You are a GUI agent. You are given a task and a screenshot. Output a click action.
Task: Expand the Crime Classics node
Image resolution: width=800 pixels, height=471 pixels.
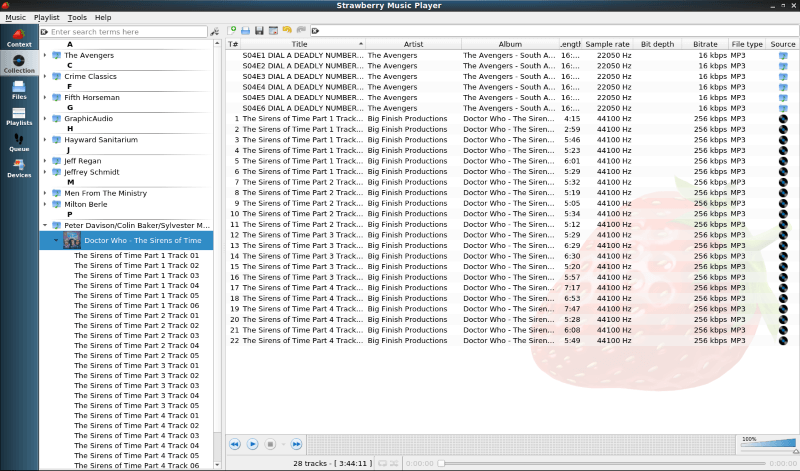[x=45, y=76]
